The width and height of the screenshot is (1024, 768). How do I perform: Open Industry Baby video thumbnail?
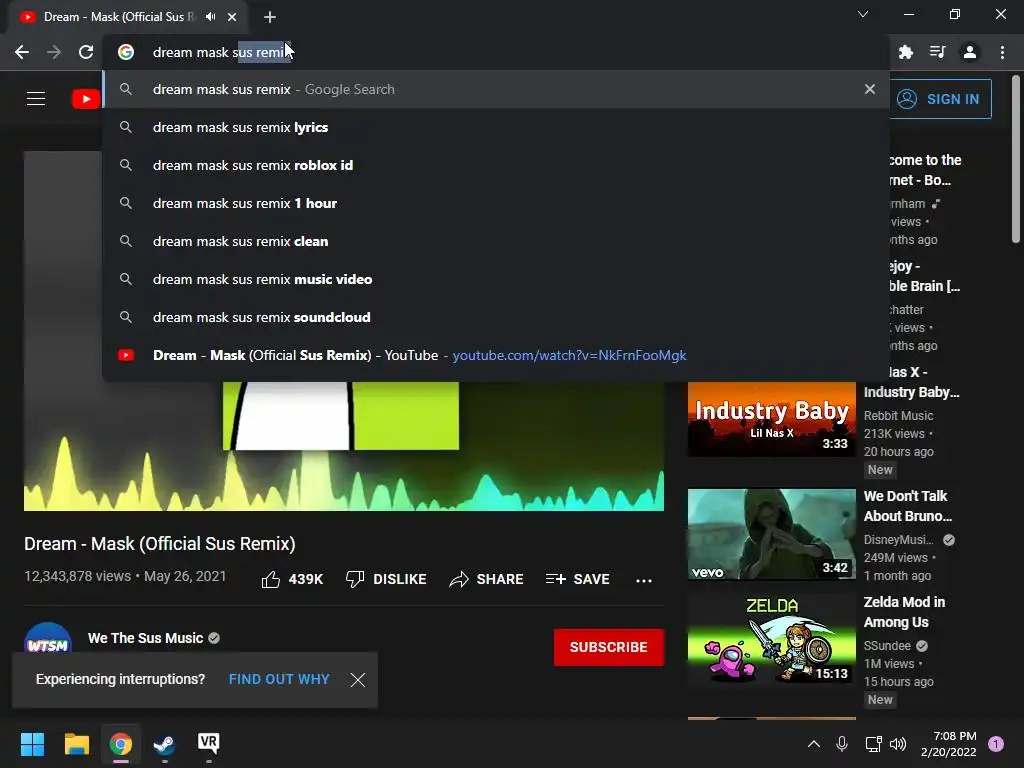(x=771, y=419)
